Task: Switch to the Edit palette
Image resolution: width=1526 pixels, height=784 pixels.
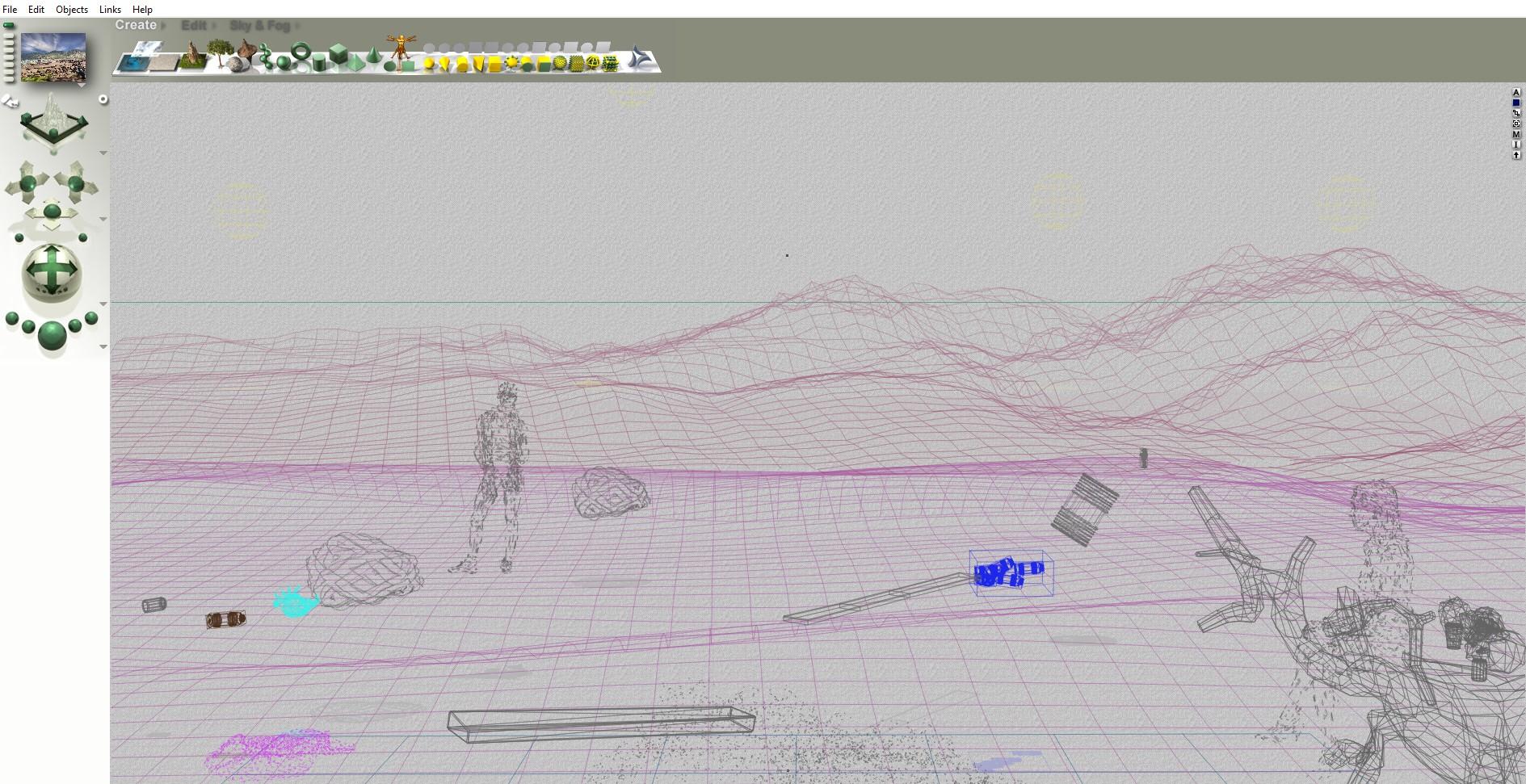Action: (x=194, y=26)
